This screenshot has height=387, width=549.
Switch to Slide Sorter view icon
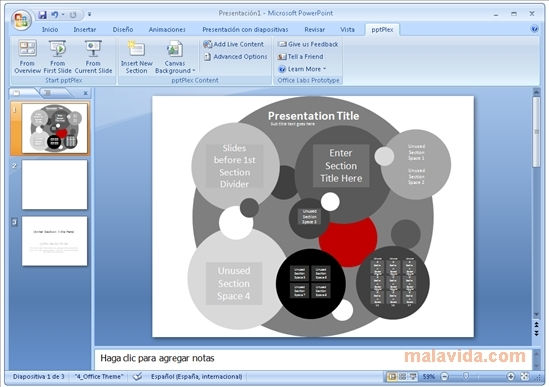(x=403, y=377)
